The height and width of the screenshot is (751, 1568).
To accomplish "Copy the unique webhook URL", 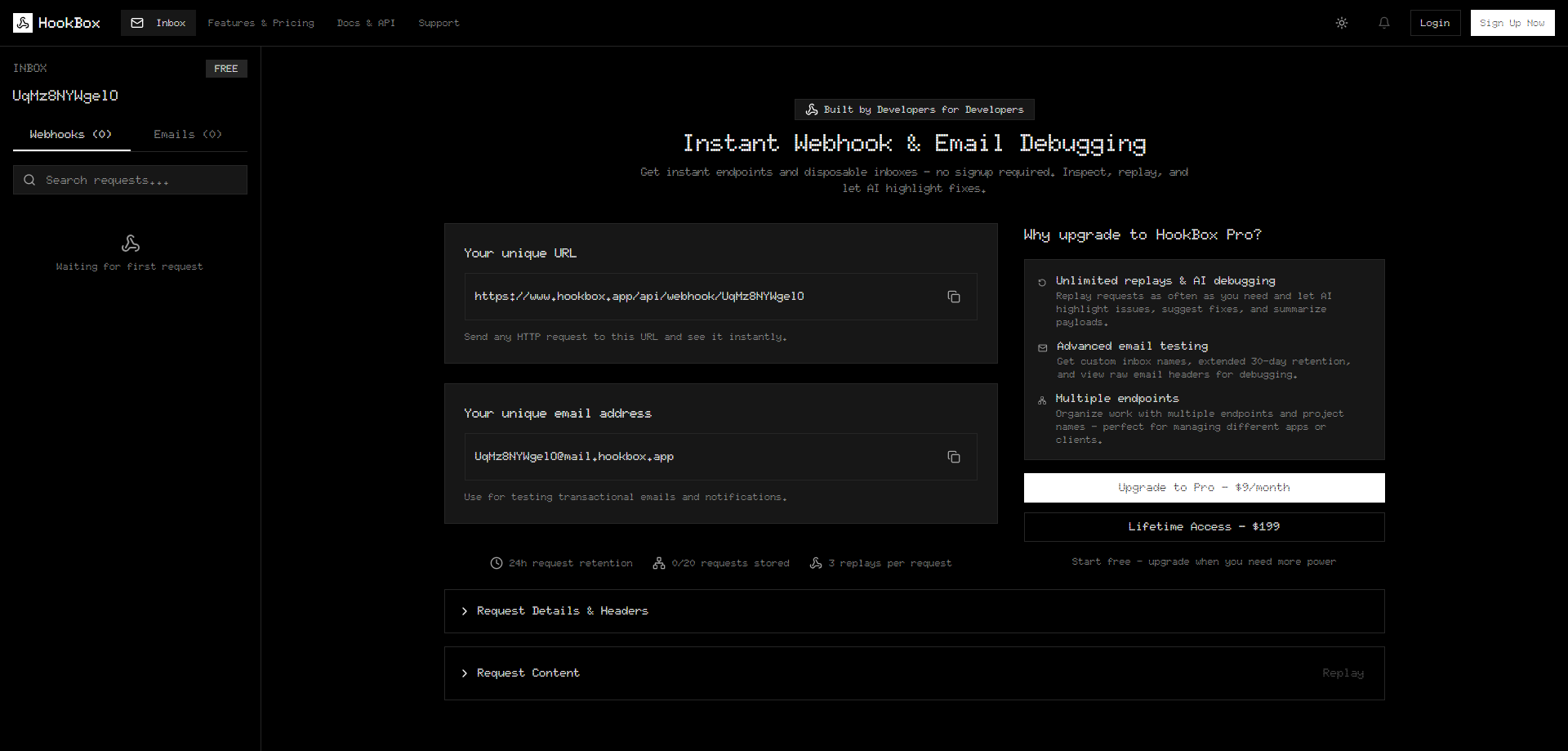I will (x=953, y=297).
